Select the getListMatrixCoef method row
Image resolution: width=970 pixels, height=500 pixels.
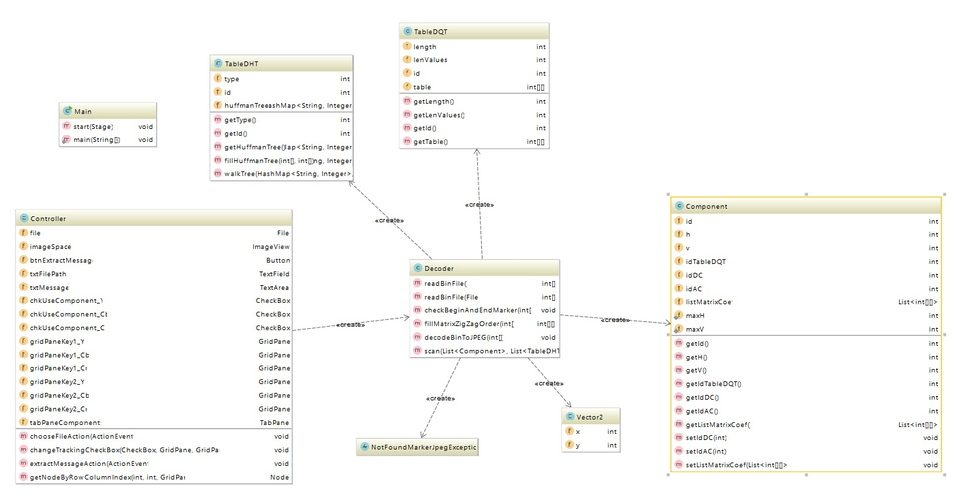coord(807,425)
